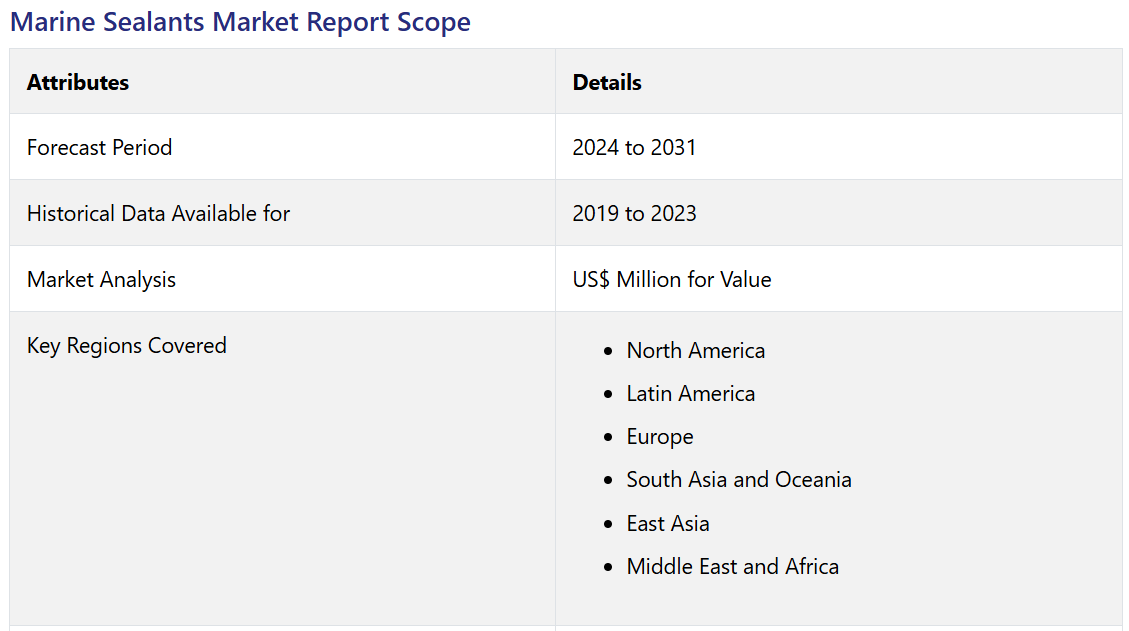Select the 'East Asia' list item
Viewport: 1129px width, 631px height.
pyautogui.click(x=667, y=523)
